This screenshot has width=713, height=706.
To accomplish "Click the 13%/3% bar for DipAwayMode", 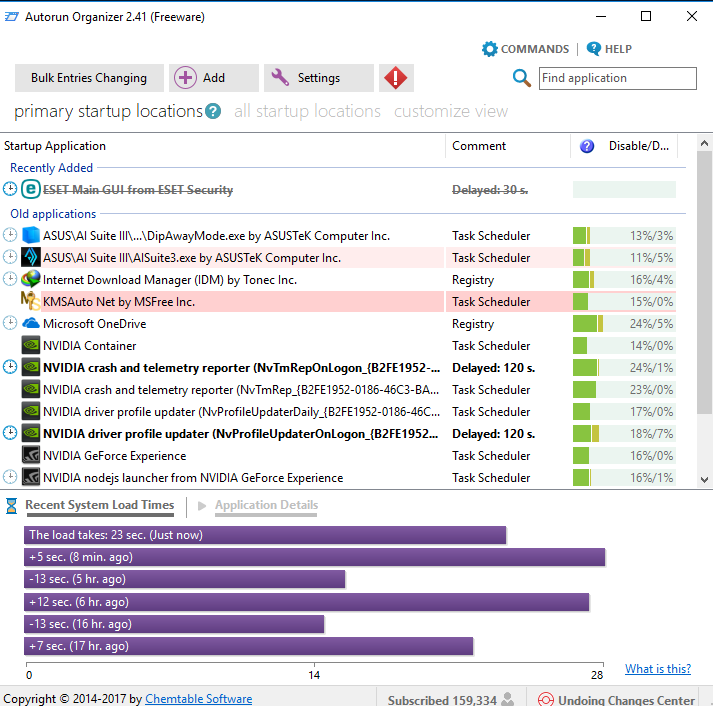I will pyautogui.click(x=624, y=235).
